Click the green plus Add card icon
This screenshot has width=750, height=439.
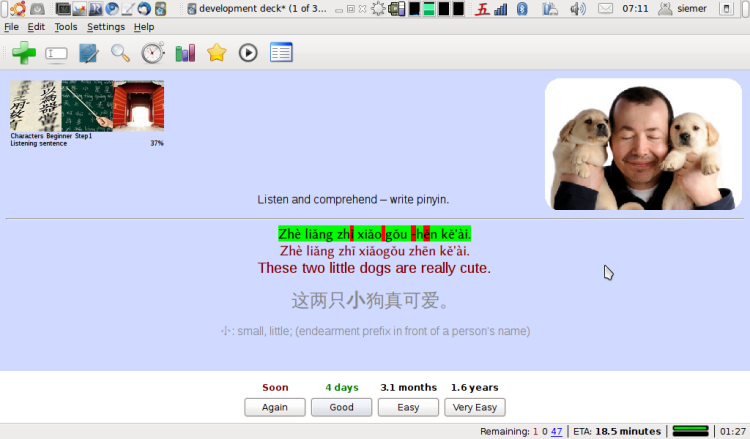[24, 53]
